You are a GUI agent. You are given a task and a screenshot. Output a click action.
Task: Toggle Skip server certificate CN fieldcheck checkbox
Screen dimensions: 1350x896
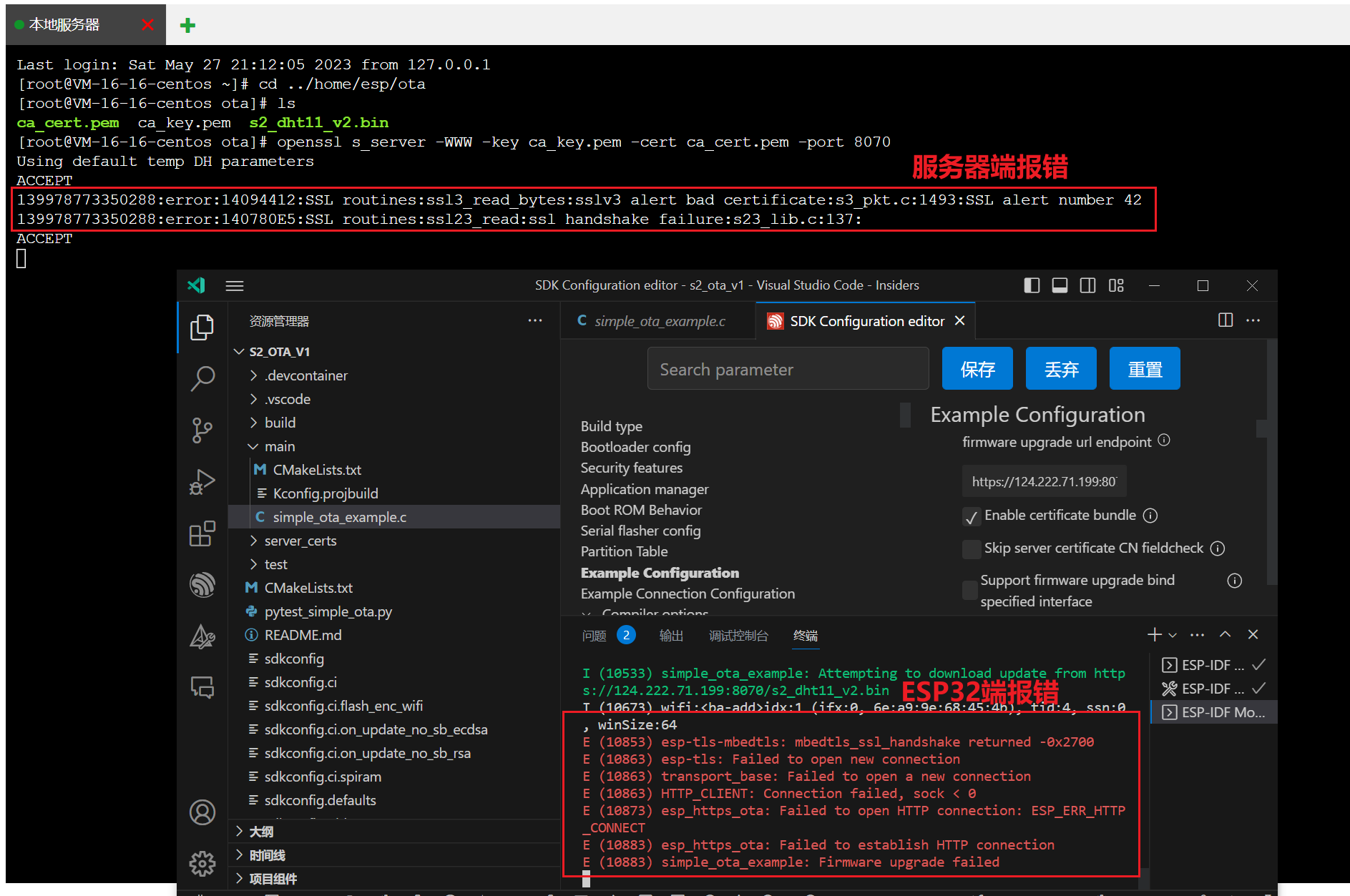(971, 548)
